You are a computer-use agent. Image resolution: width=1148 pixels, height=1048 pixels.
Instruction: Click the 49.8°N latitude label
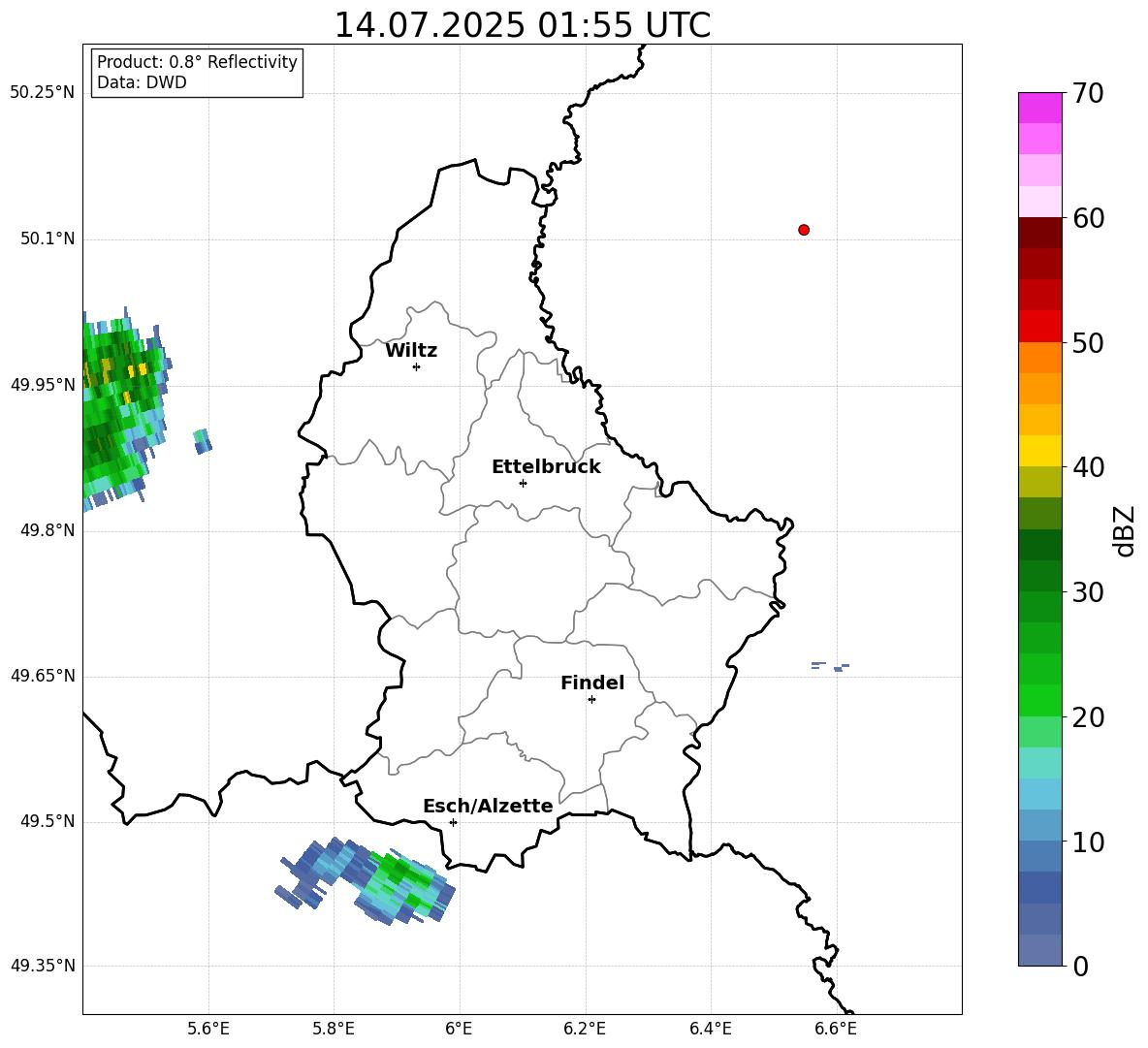48,530
